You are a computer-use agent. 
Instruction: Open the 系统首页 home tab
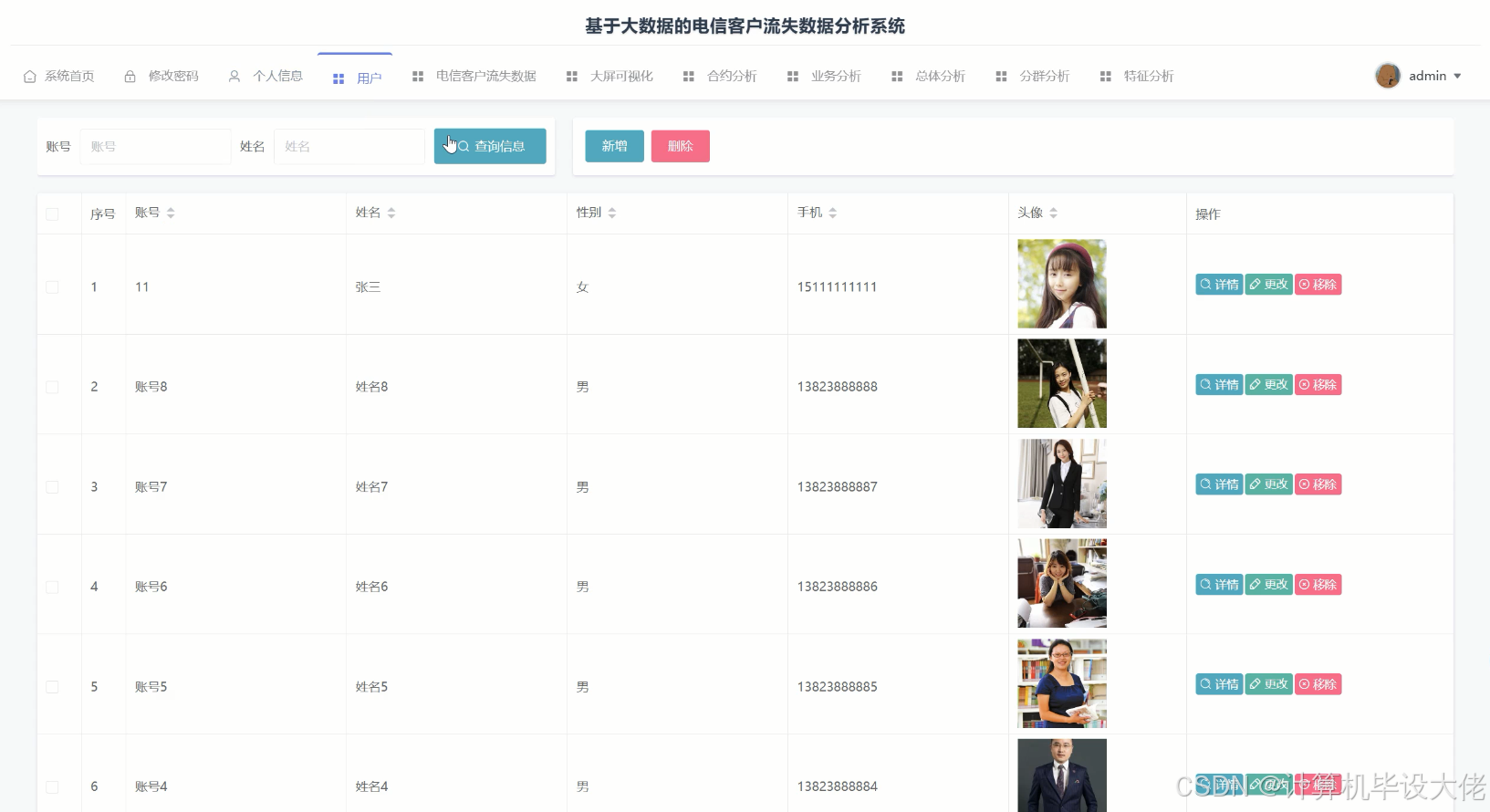[x=58, y=77]
